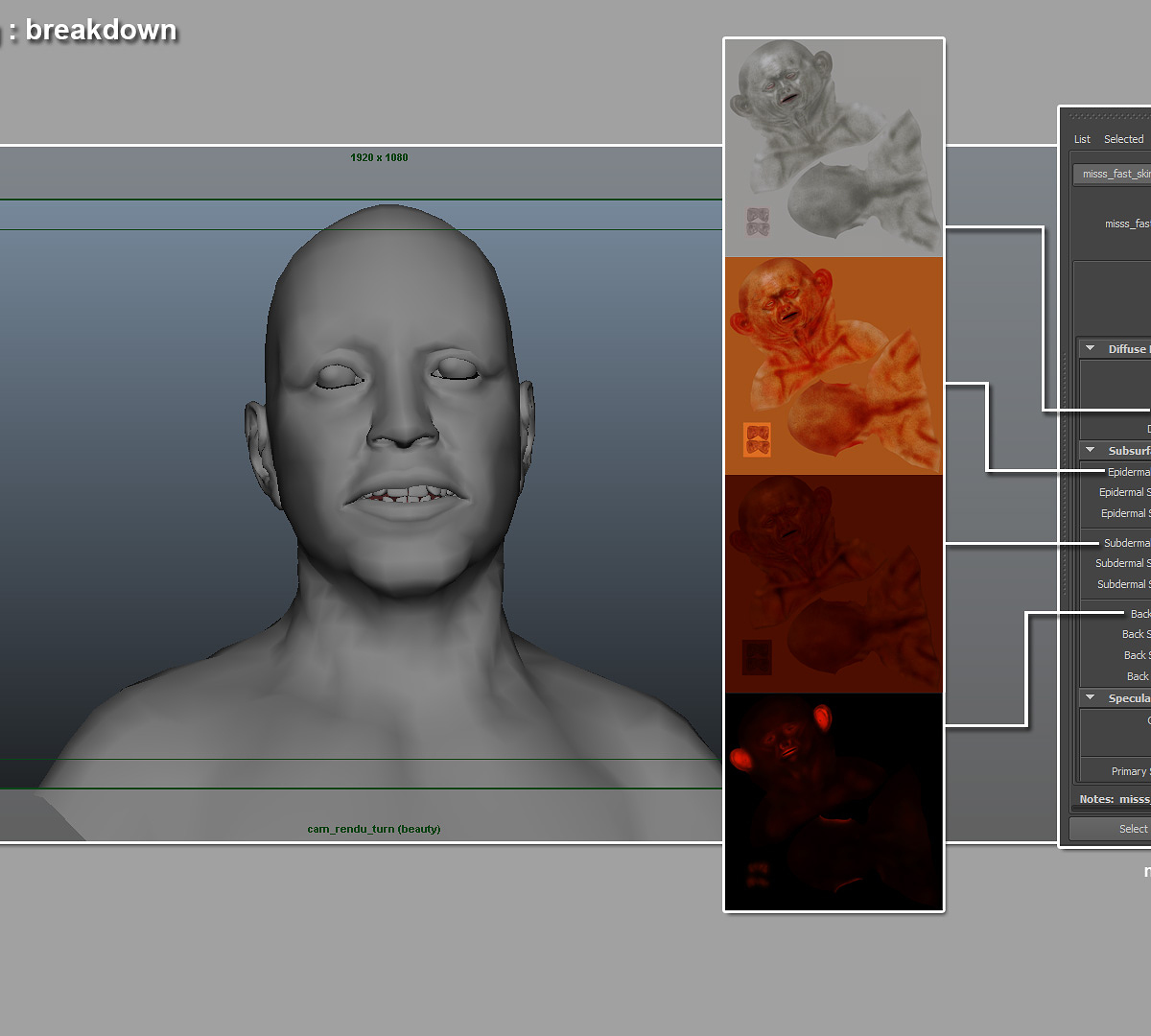This screenshot has width=1151, height=1036.
Task: Select the black back-scatter texture thumbnail
Action: coord(834,801)
